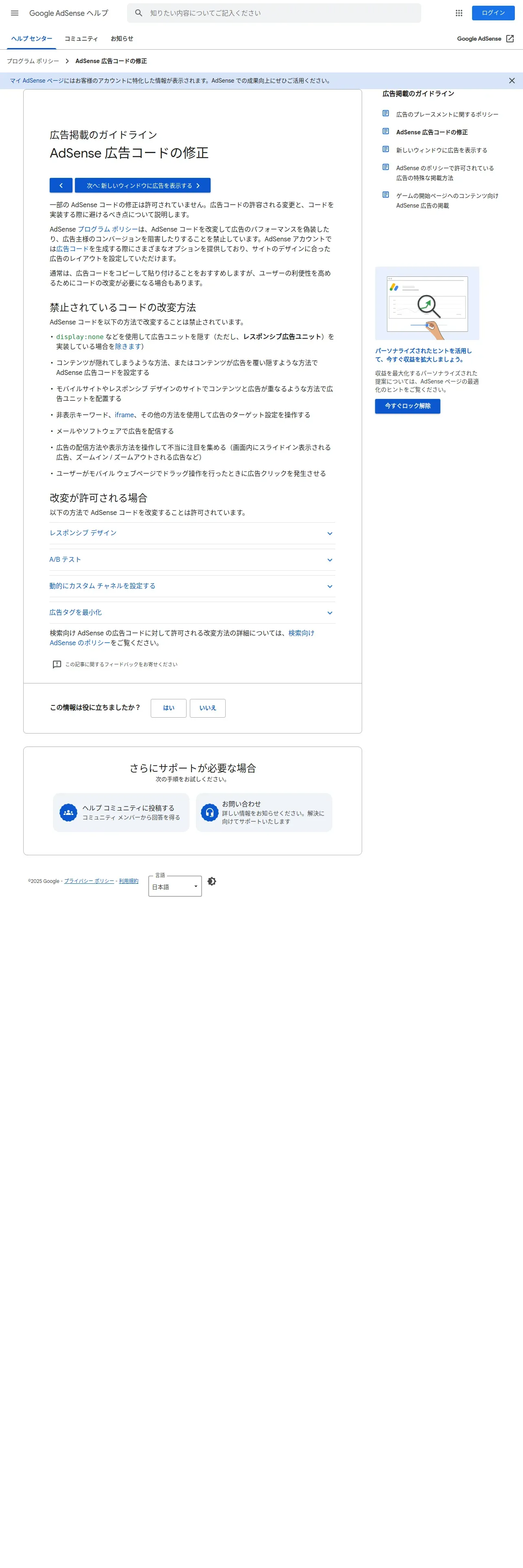Screen dimensions: 523x1568
Task: Click the ログイン button
Action: (x=493, y=13)
